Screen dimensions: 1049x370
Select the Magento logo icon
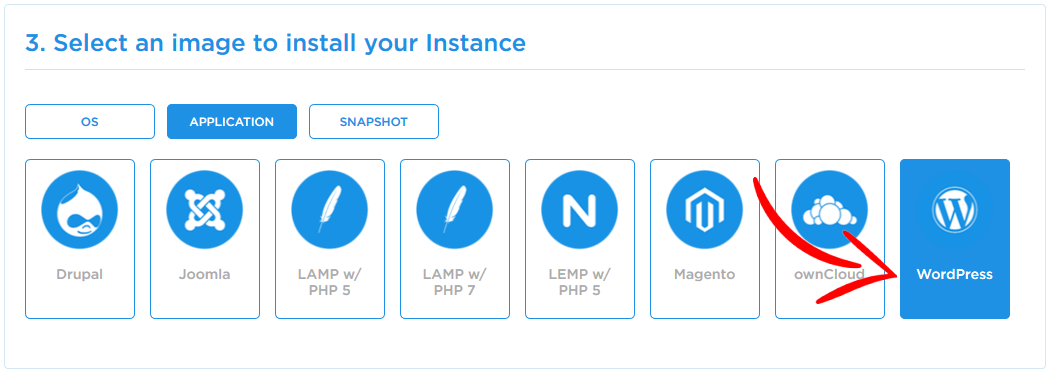[704, 209]
